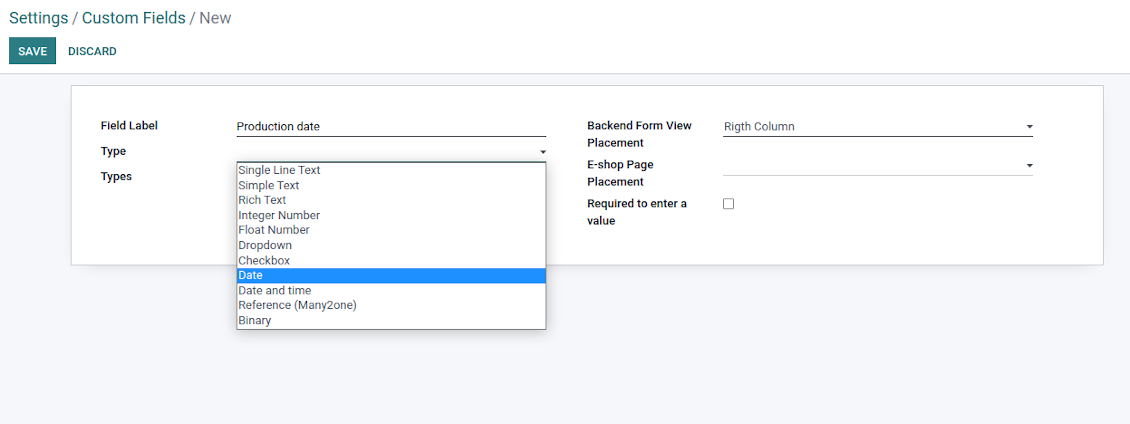The width and height of the screenshot is (1130, 424).
Task: Choose Float Number option
Action: tap(273, 230)
